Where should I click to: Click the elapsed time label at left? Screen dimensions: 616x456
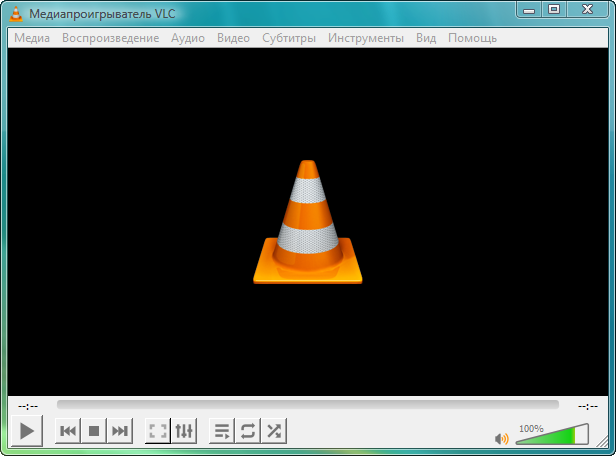coord(28,406)
